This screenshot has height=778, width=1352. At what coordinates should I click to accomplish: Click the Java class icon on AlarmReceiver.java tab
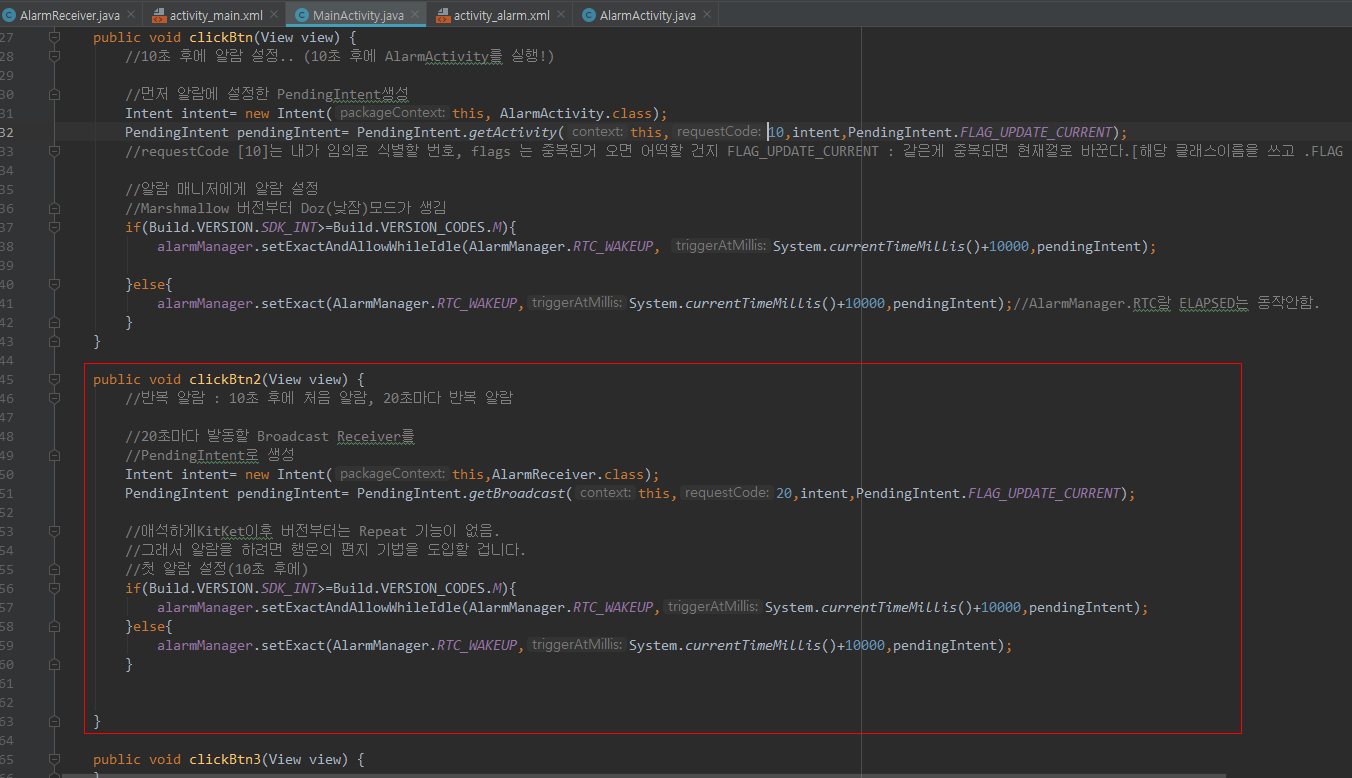click(9, 16)
